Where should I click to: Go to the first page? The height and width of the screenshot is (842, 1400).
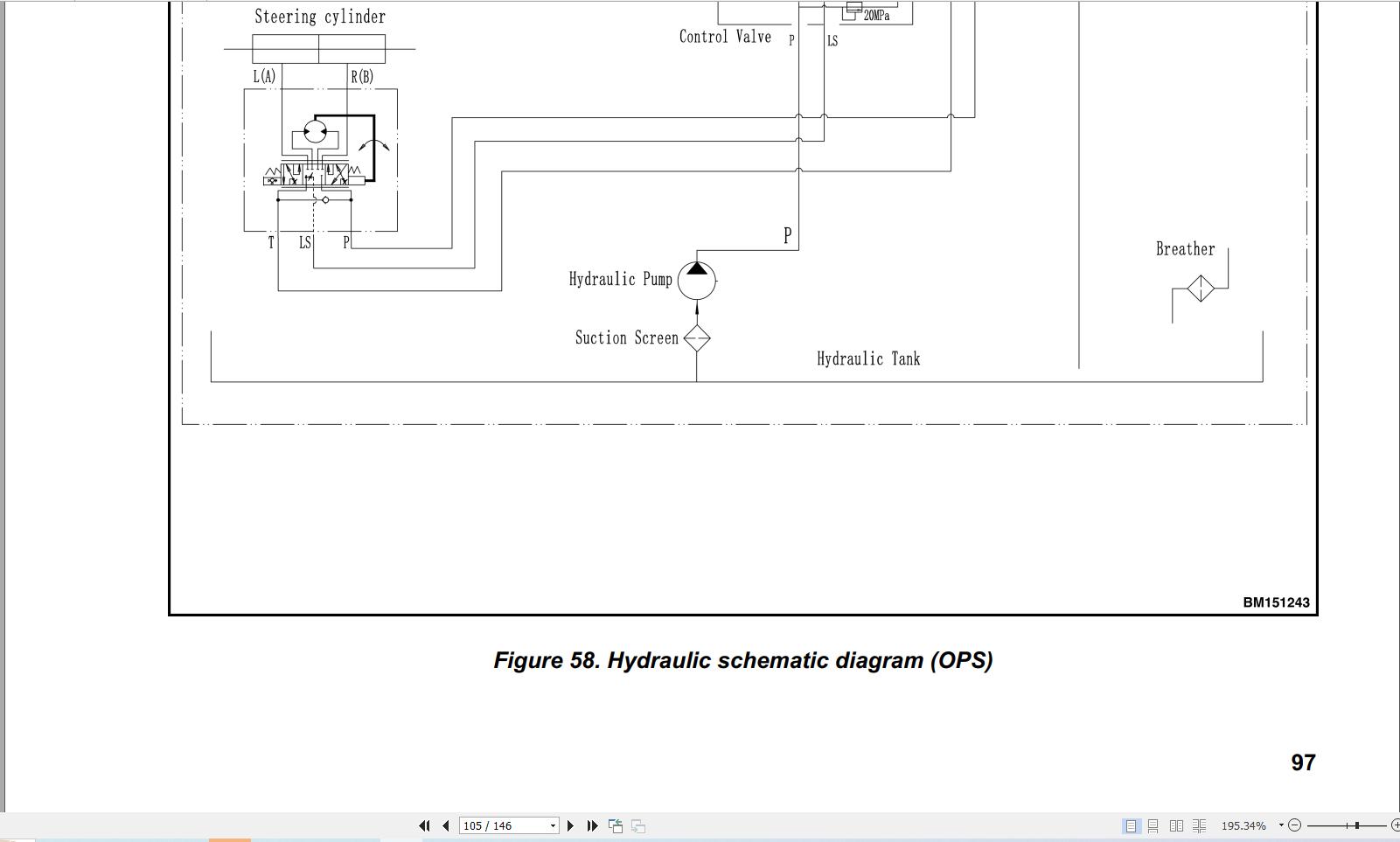point(424,825)
